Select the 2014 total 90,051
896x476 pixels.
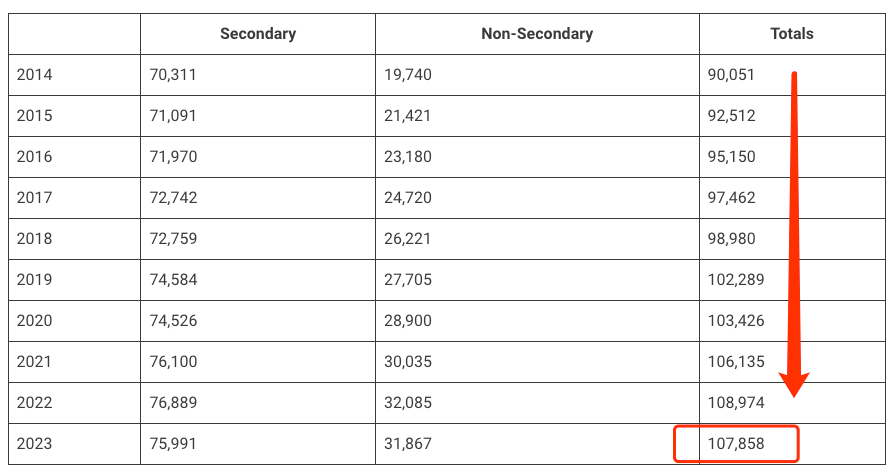click(x=731, y=75)
